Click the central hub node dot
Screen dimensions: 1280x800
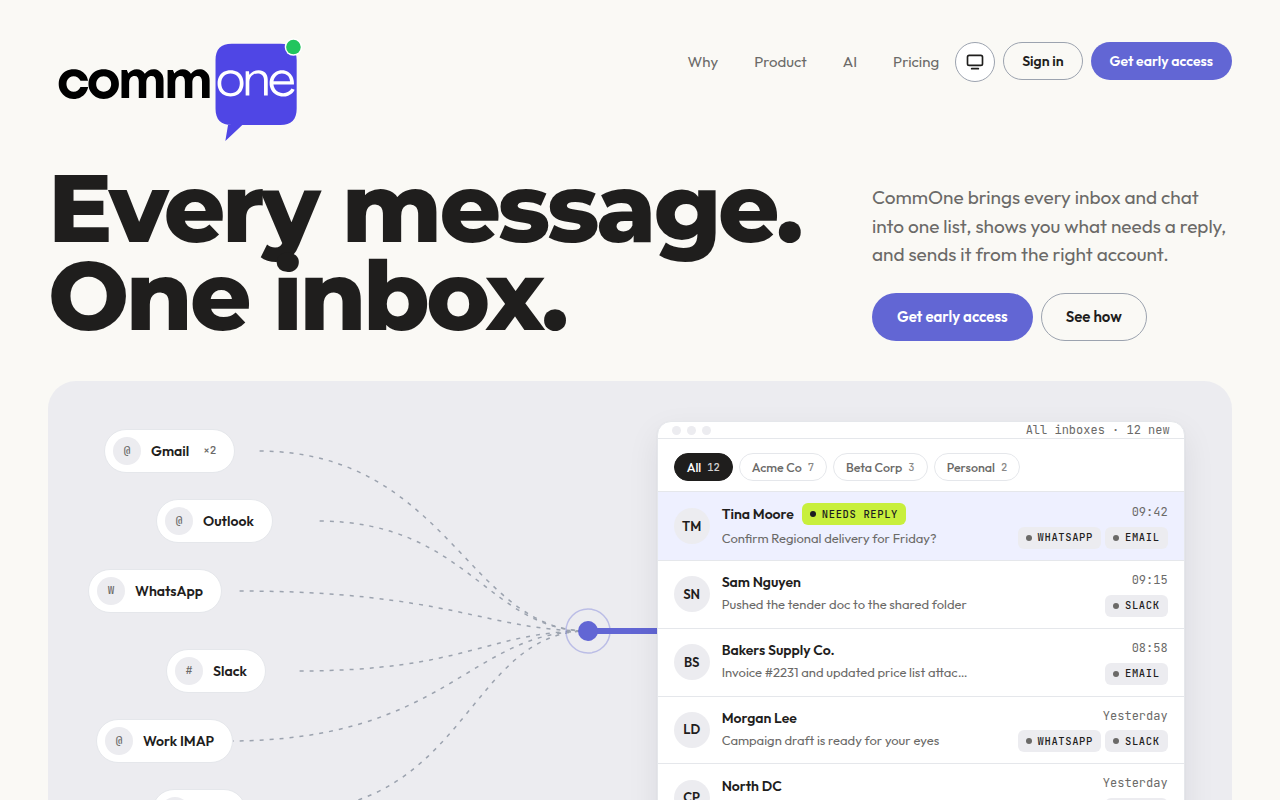click(588, 631)
